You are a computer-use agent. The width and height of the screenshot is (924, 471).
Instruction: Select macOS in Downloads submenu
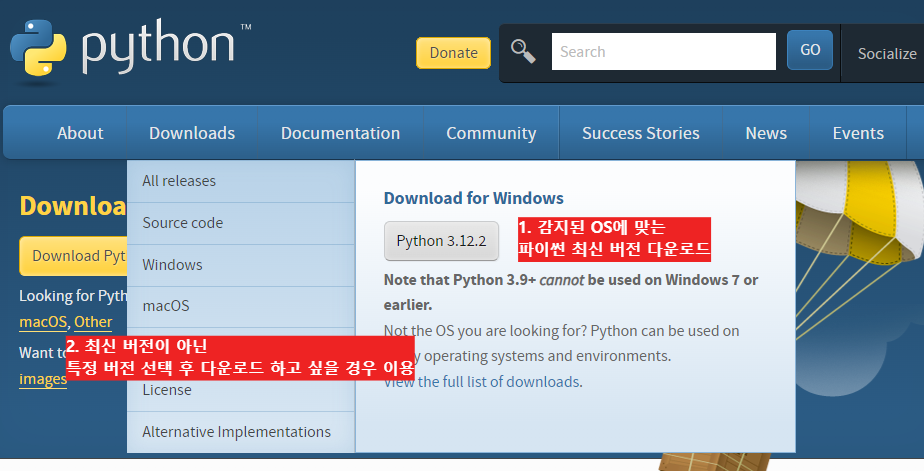[240, 306]
